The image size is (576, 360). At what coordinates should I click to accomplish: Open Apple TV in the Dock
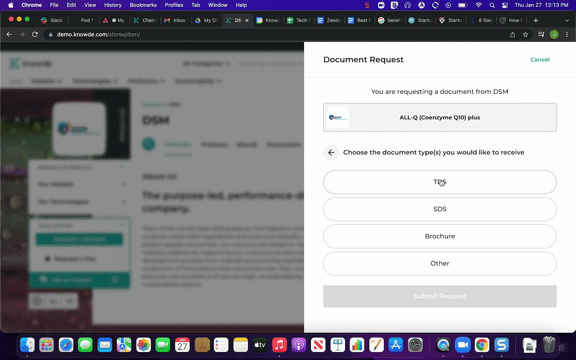[x=260, y=345]
